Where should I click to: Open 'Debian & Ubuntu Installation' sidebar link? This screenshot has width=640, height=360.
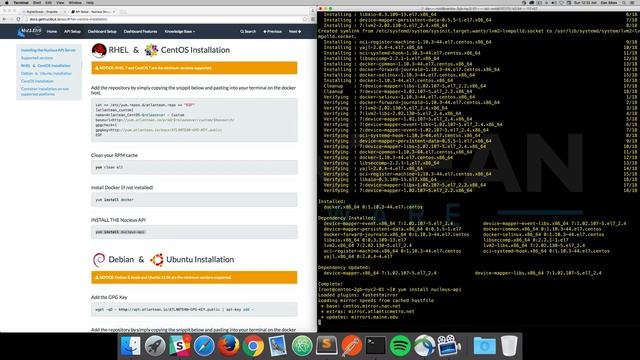pyautogui.click(x=46, y=73)
